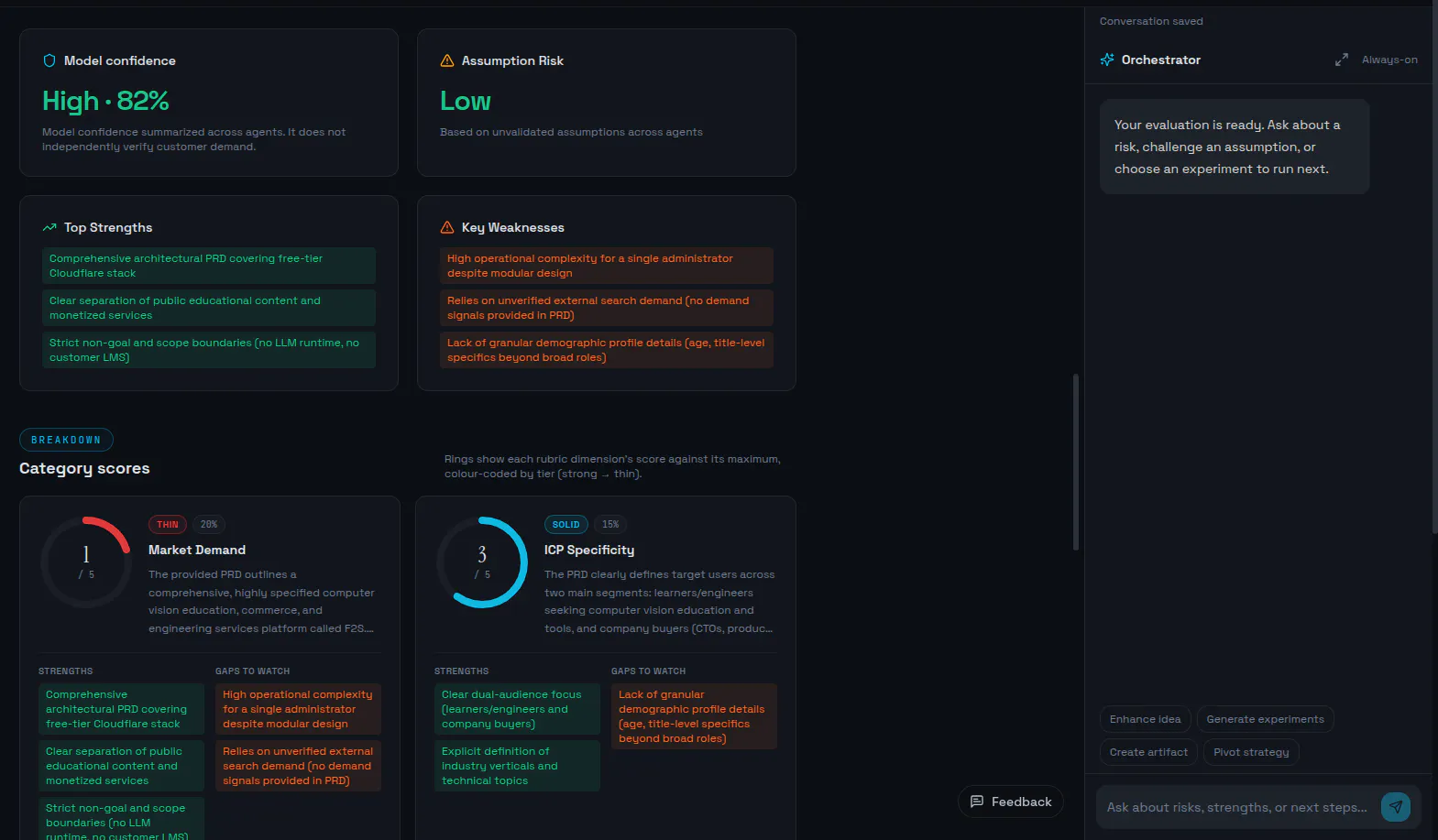Viewport: 1438px width, 840px height.
Task: Click the ICP Specificity card title
Action: [x=589, y=550]
